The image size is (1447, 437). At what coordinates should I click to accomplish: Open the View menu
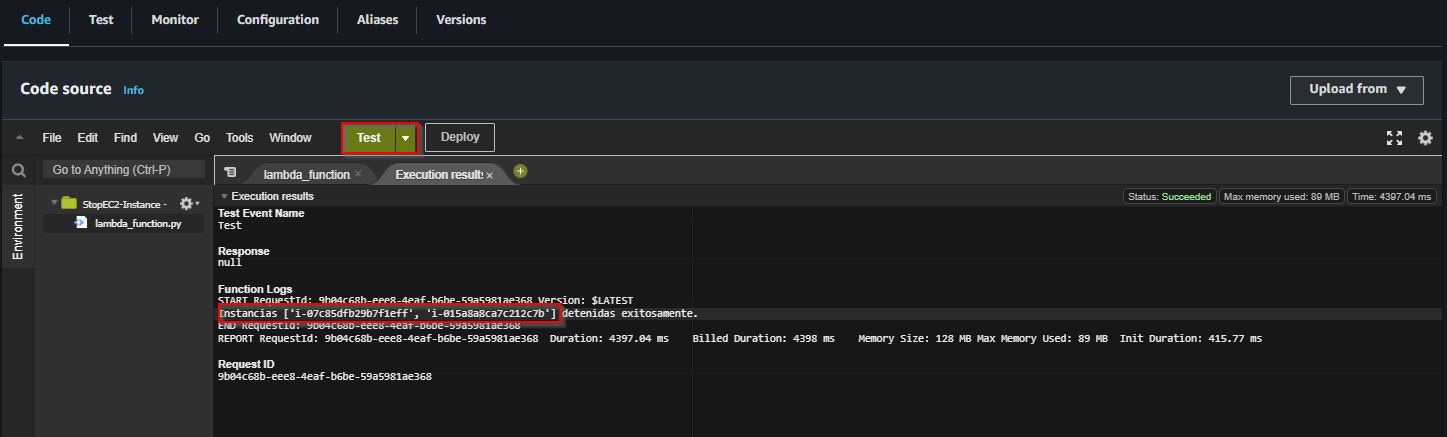pyautogui.click(x=166, y=138)
